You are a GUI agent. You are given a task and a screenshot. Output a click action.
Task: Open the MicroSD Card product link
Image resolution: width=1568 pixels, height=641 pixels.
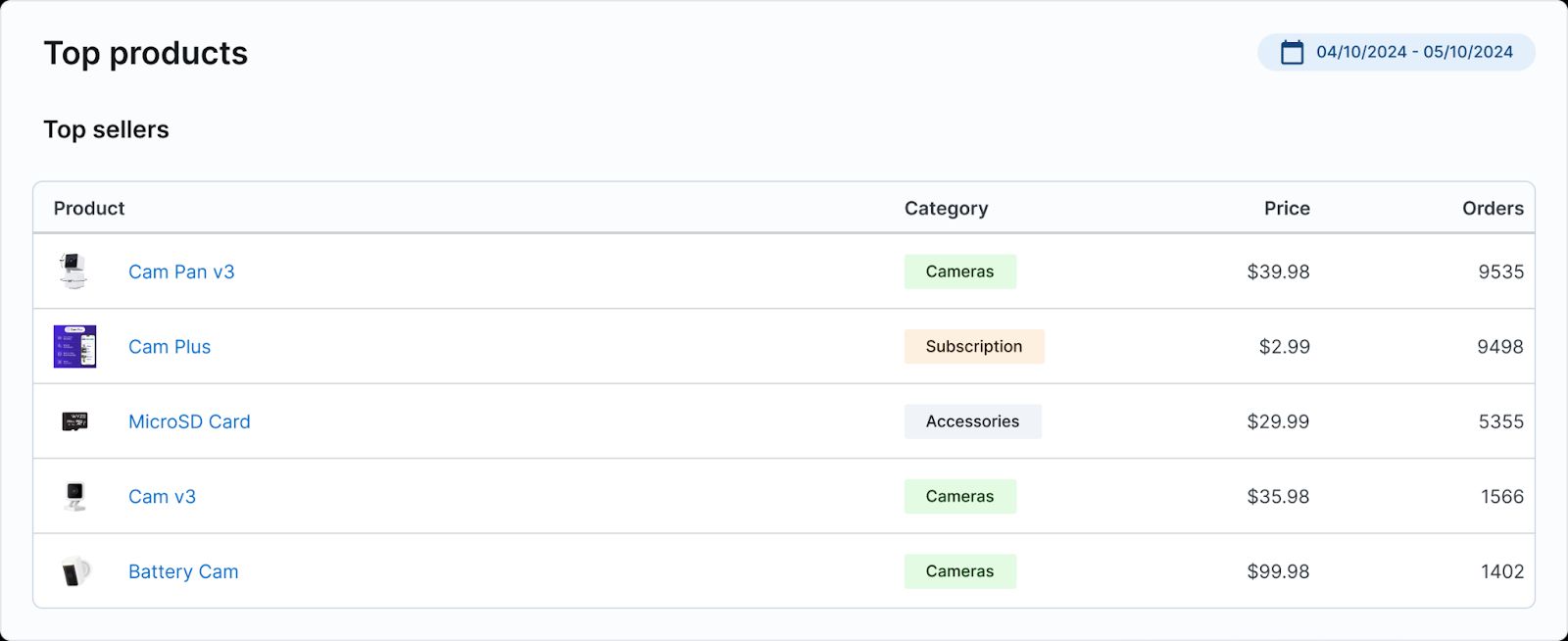(x=189, y=421)
